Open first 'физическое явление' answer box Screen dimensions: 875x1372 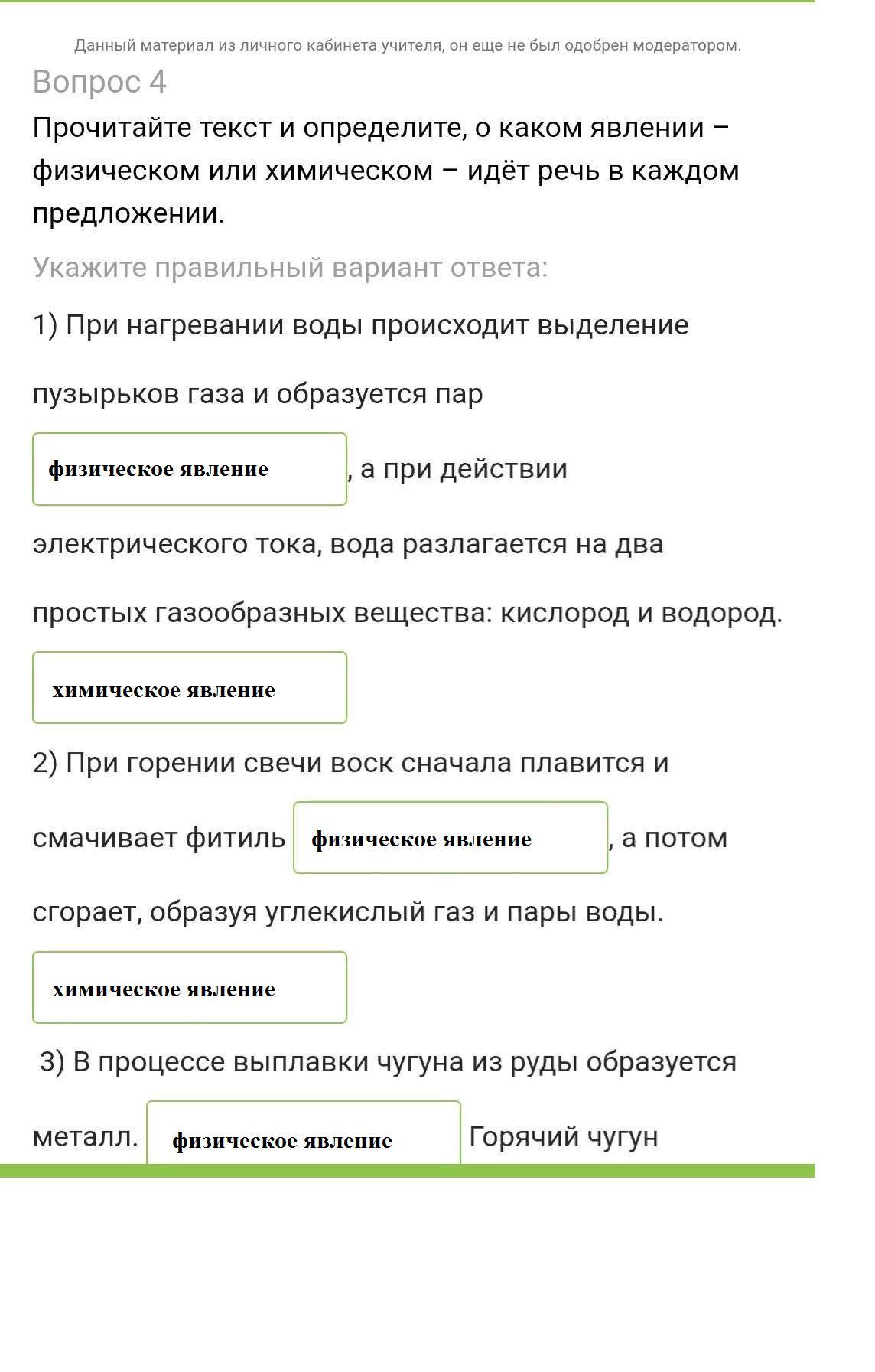(190, 469)
